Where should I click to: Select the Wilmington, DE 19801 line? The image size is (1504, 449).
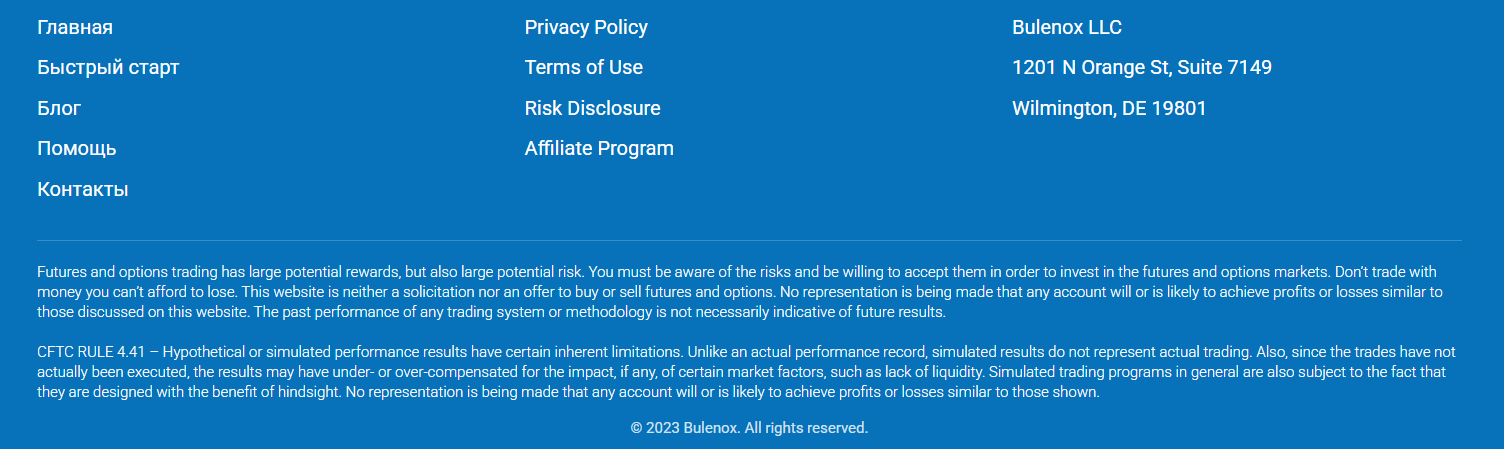[1109, 108]
